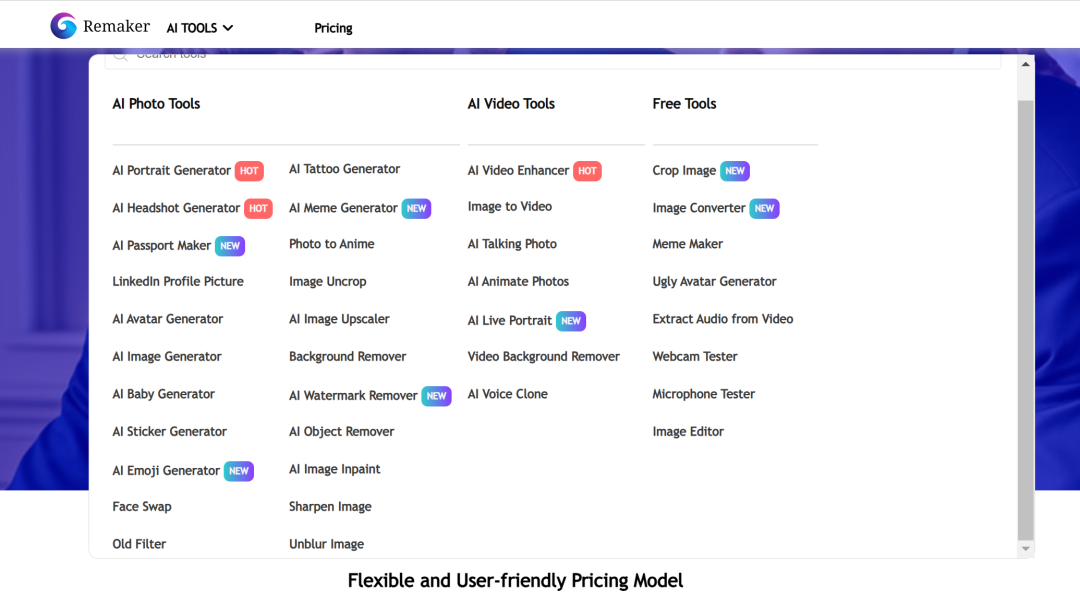Click the HOT badge beside AI Portrait Generator

coord(249,171)
